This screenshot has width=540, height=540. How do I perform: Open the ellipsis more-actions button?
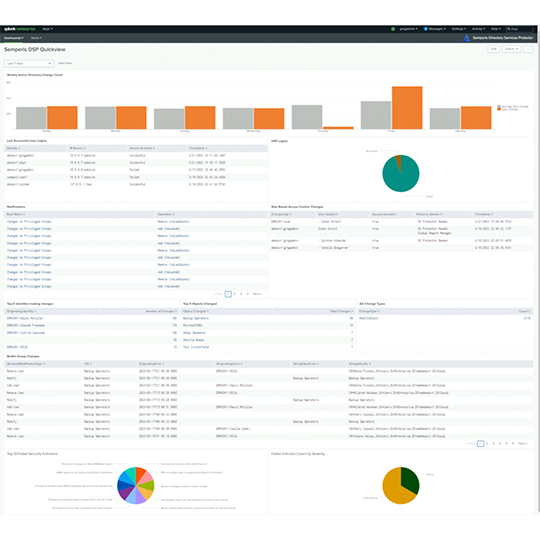coord(528,49)
